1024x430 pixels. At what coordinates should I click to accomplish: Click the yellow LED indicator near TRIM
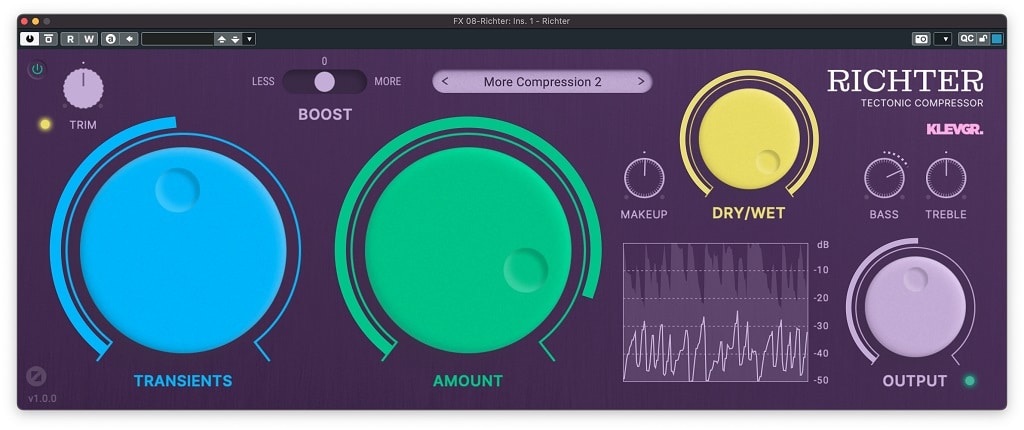click(45, 124)
